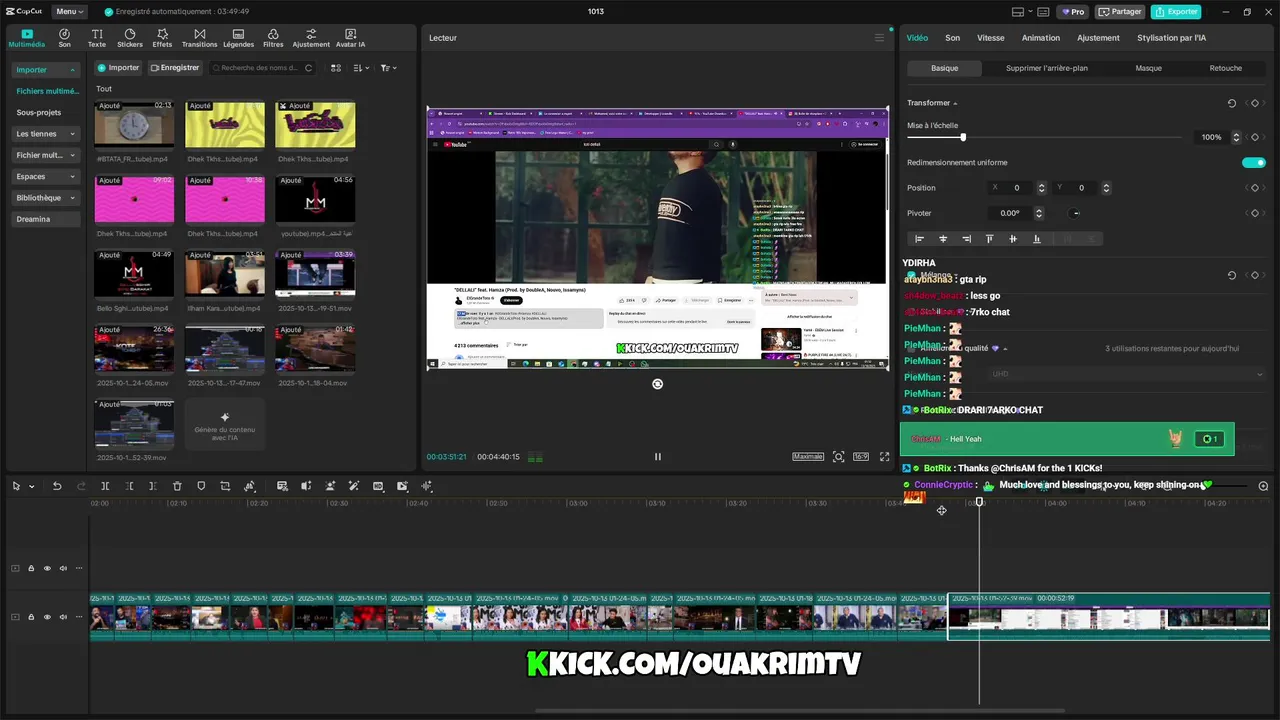Click the Exporter button
1280x720 pixels.
point(1176,12)
